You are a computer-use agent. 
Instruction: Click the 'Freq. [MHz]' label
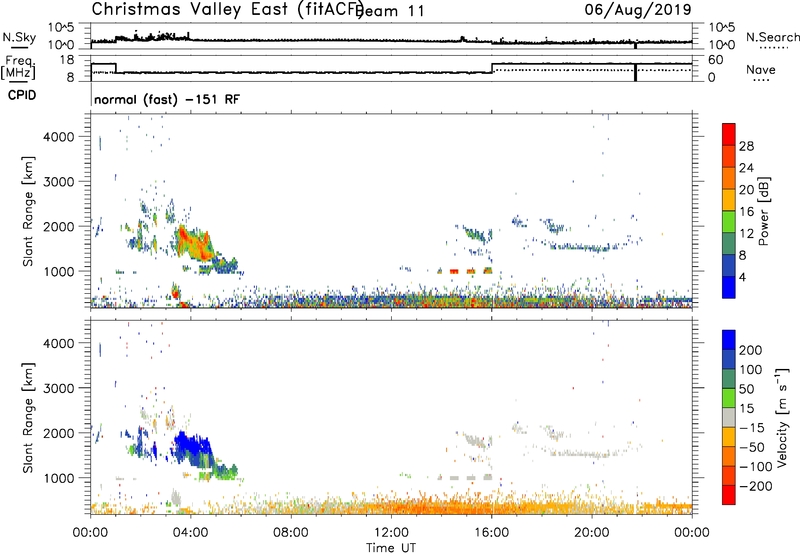18,68
